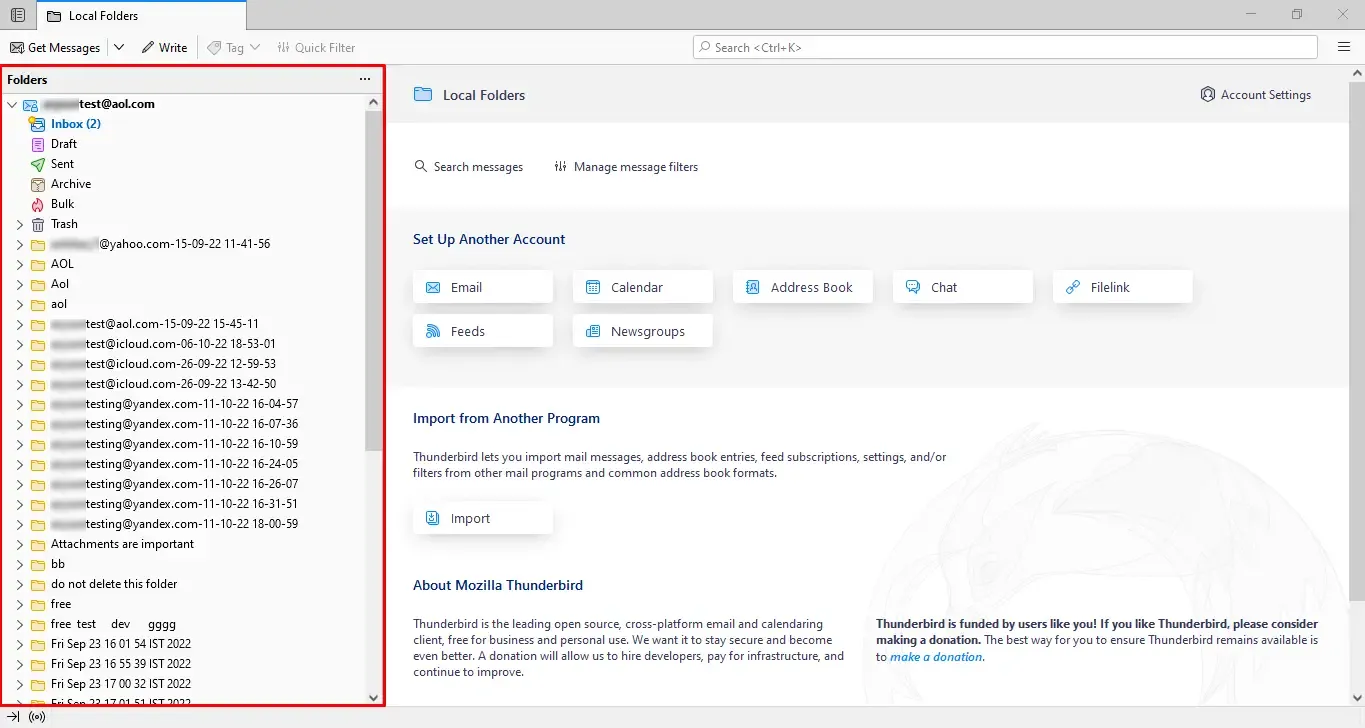Click the online status icon in status bar
Image resolution: width=1365 pixels, height=728 pixels.
[37, 716]
